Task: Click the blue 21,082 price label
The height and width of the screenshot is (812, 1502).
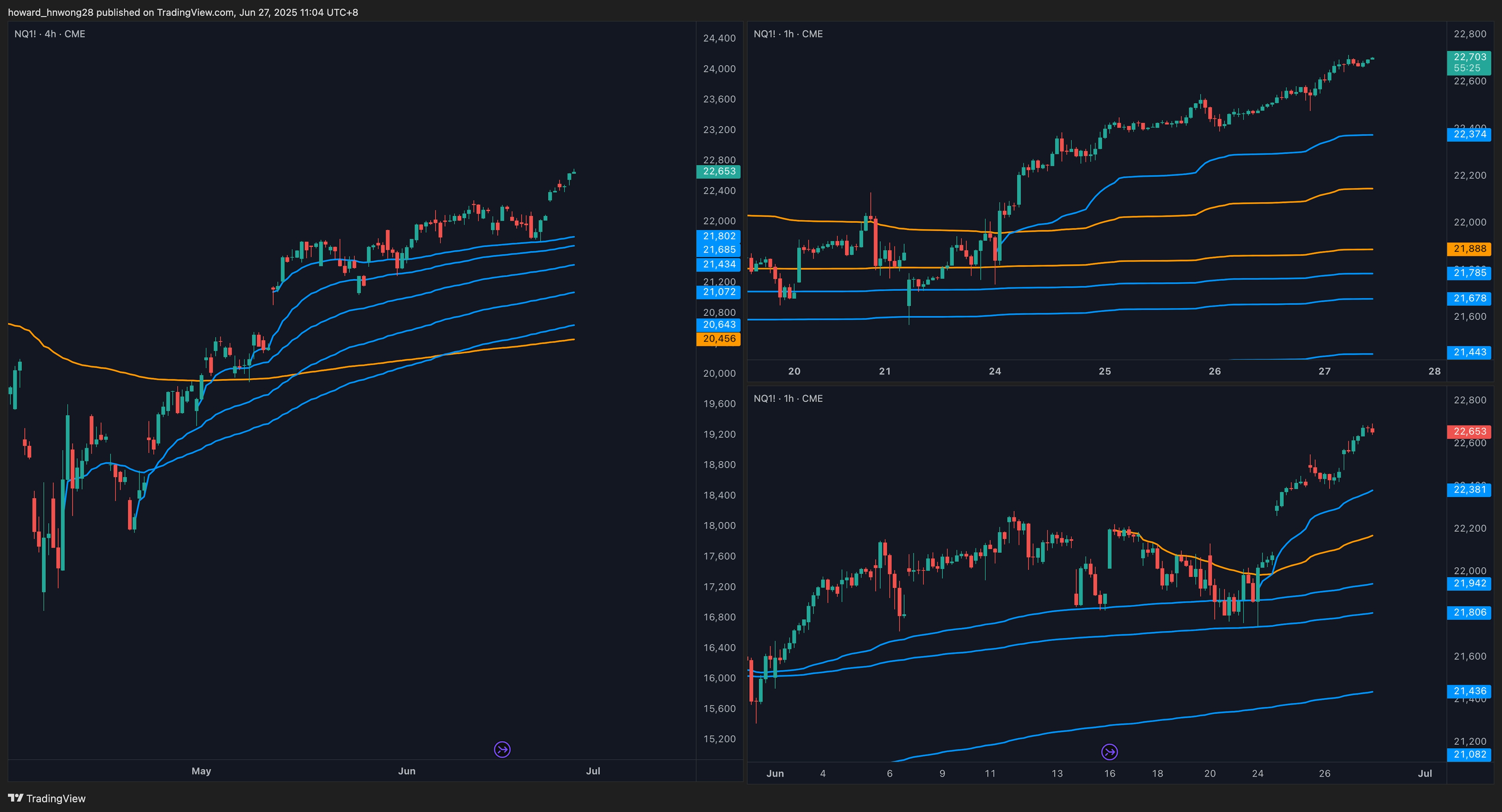Action: (x=1469, y=754)
